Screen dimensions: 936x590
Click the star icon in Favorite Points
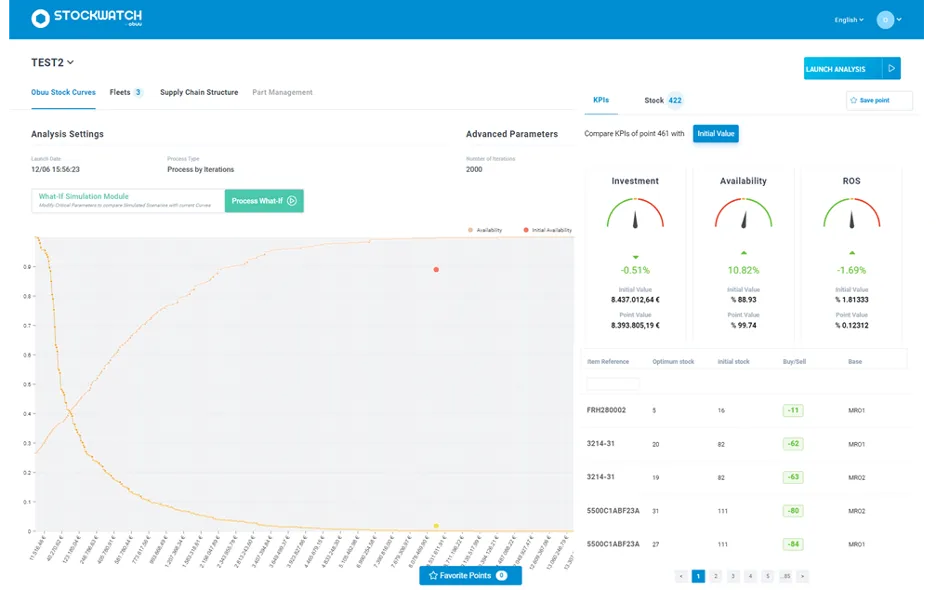tap(433, 576)
